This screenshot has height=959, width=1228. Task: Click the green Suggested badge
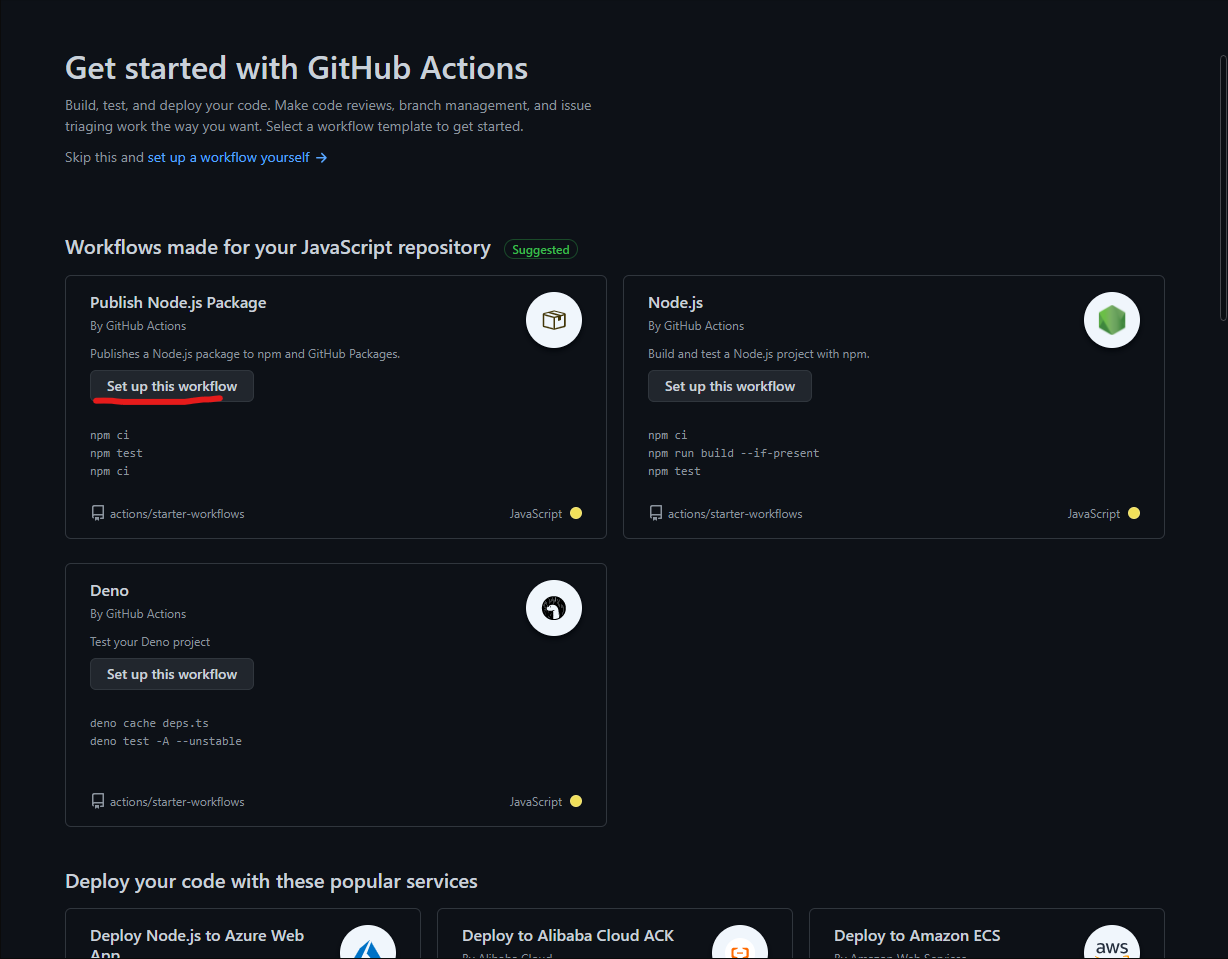coord(541,250)
